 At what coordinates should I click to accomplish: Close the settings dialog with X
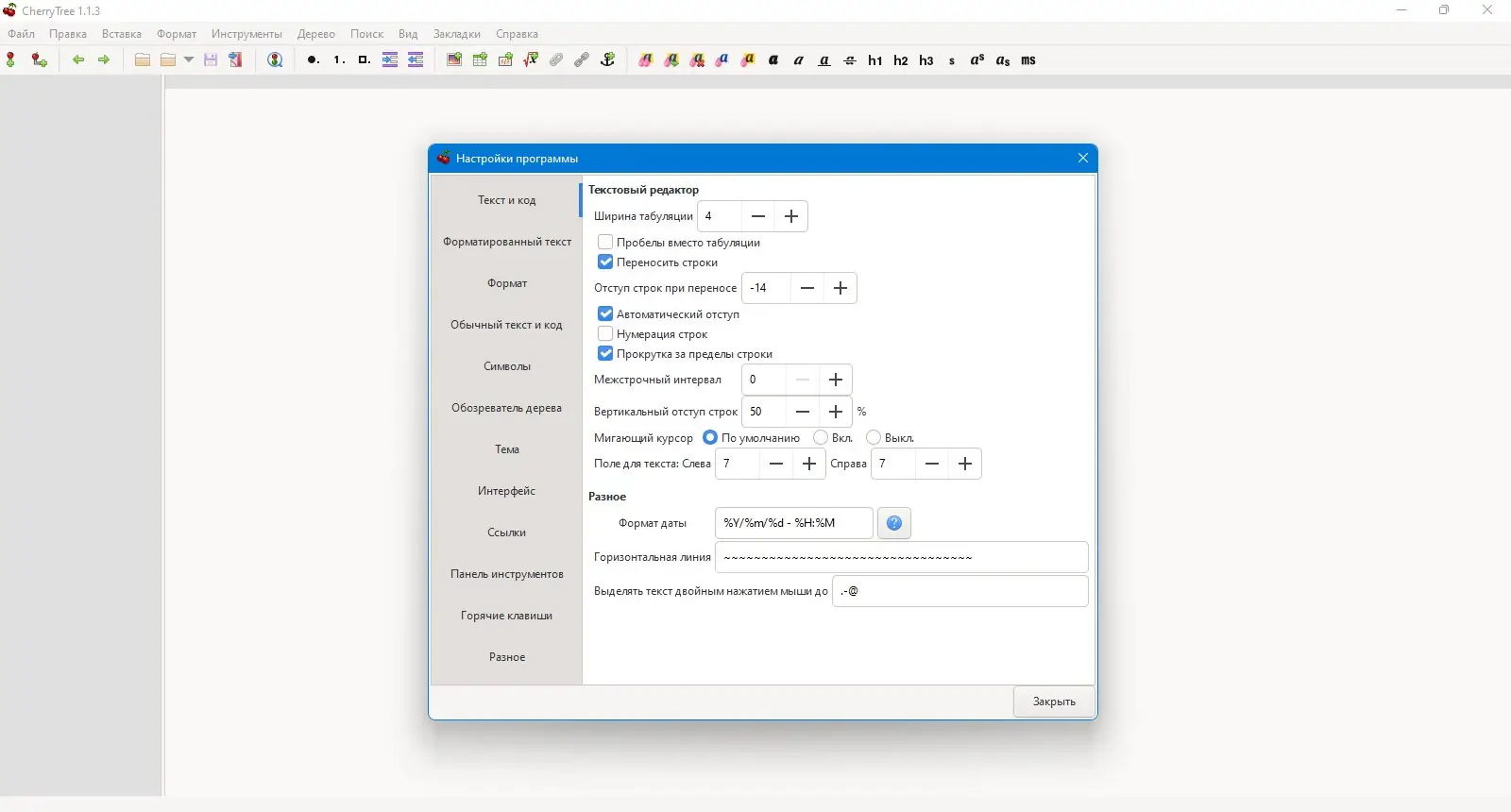click(1083, 158)
